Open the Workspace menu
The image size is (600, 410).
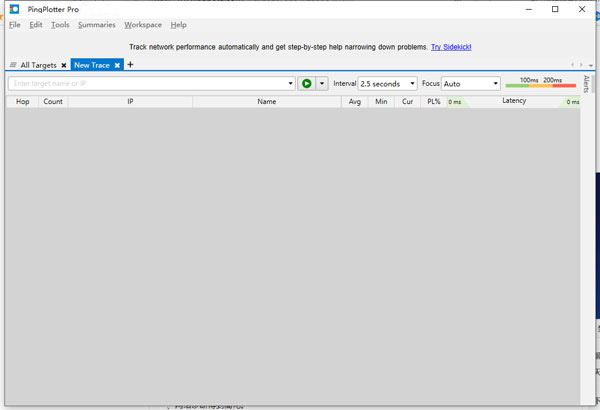[143, 25]
